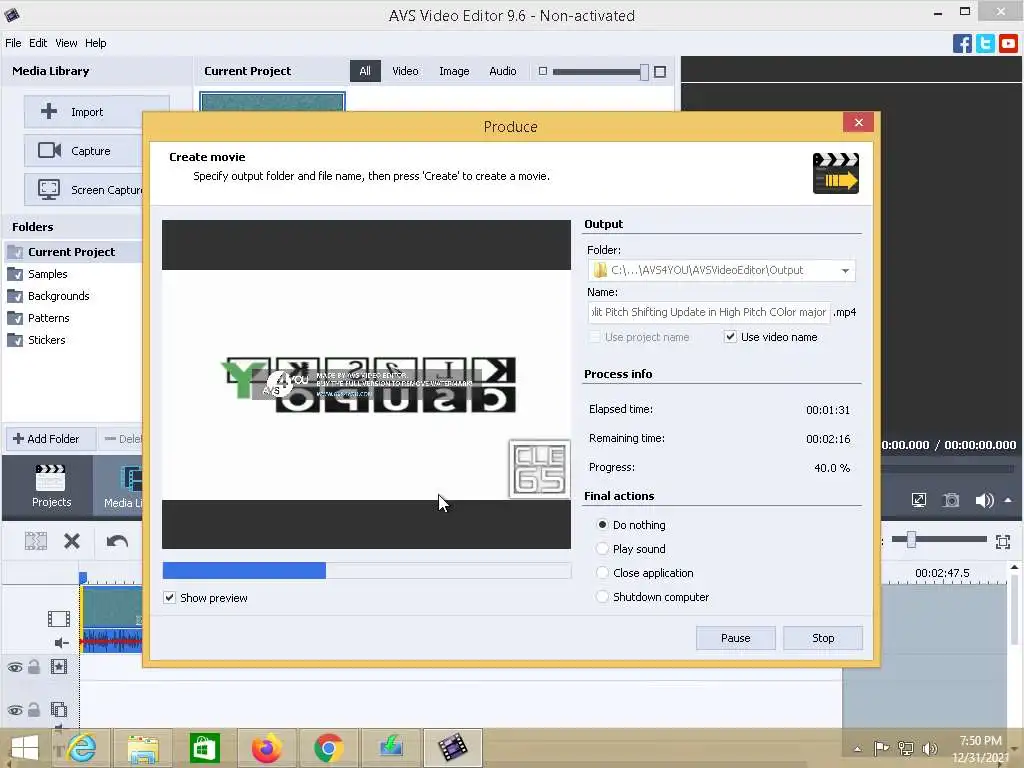Adjust the timeline zoom slider
This screenshot has height=768, width=1024.
click(911, 539)
